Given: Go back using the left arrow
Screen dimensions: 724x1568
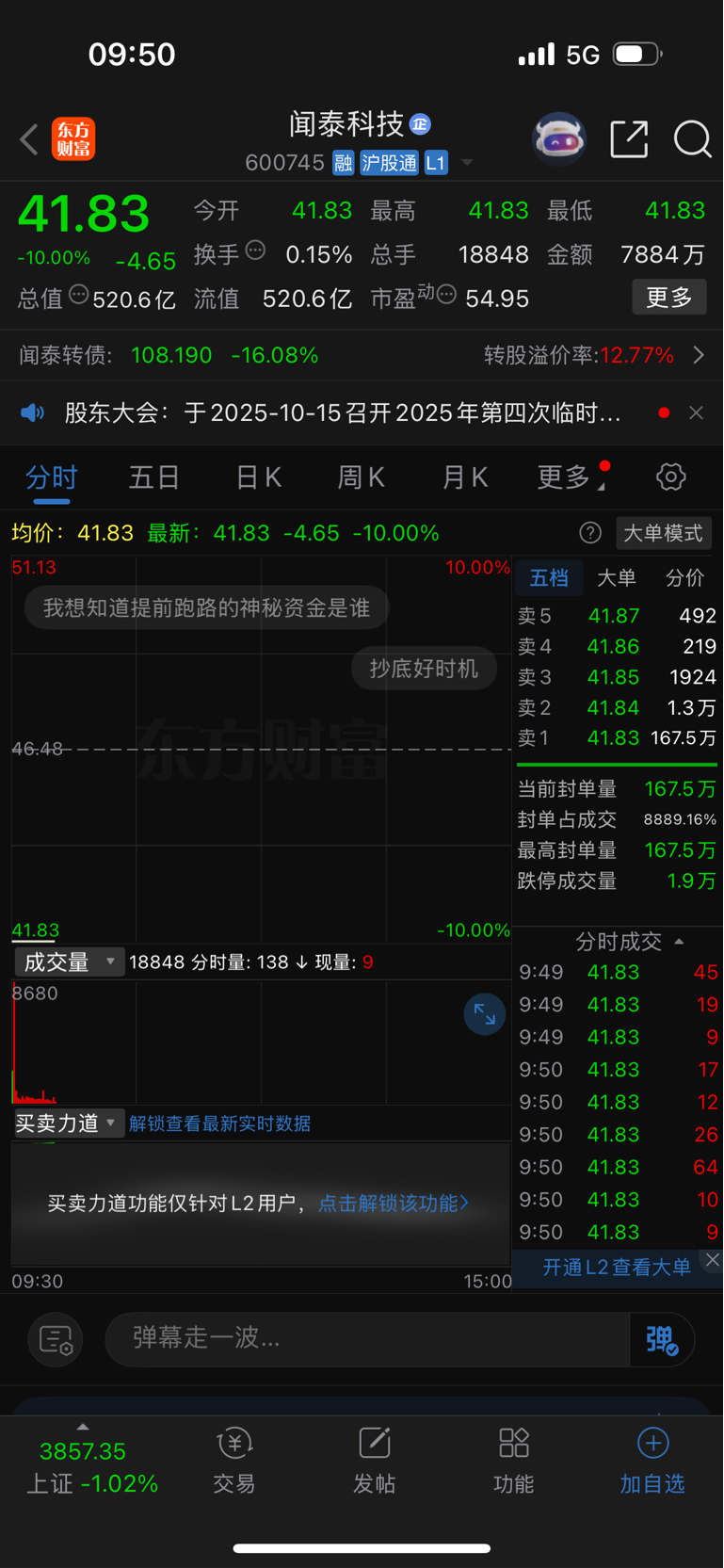Looking at the screenshot, I should click(x=29, y=139).
